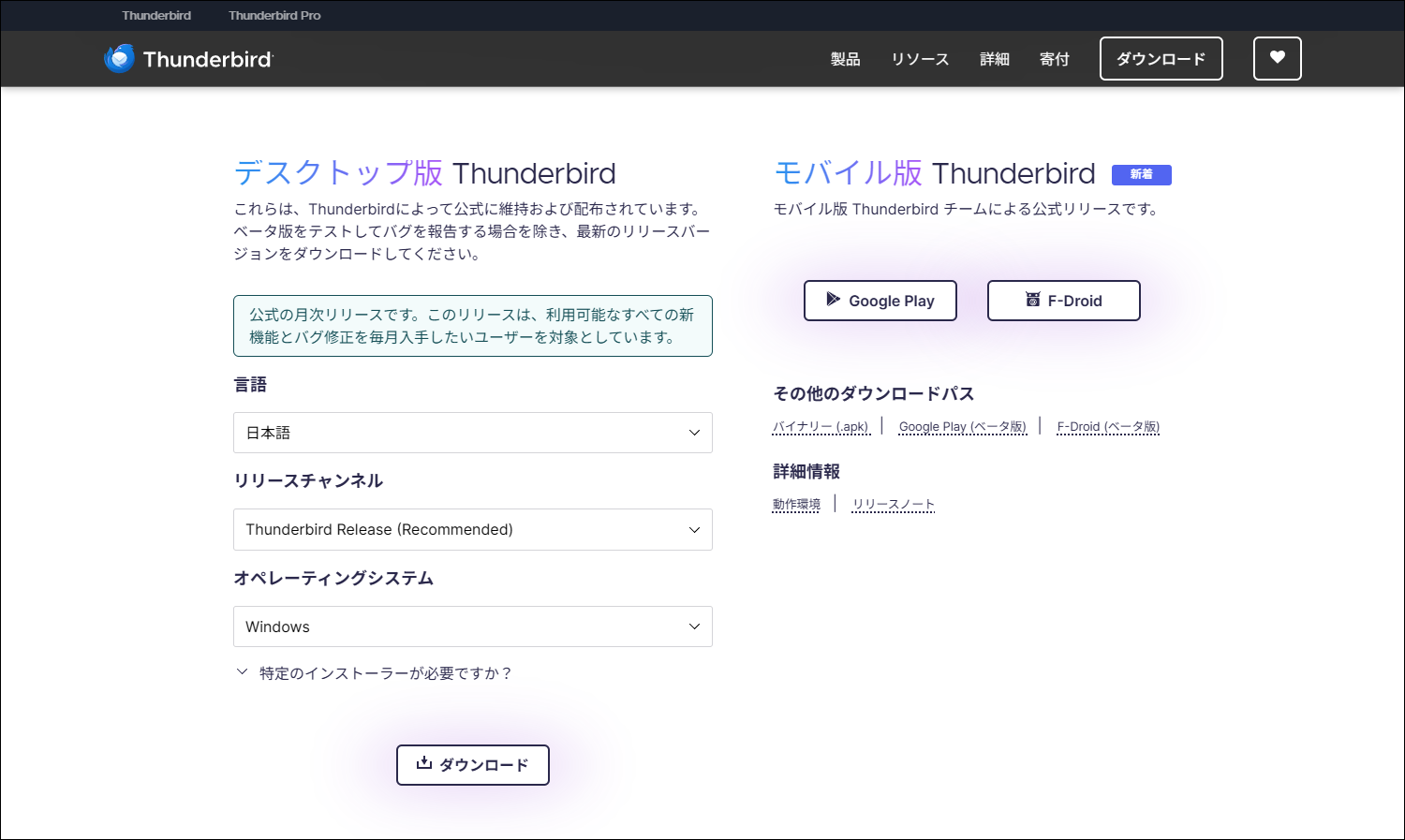1405x840 pixels.
Task: Click the バイナリー (.apk) link
Action: pyautogui.click(x=821, y=427)
